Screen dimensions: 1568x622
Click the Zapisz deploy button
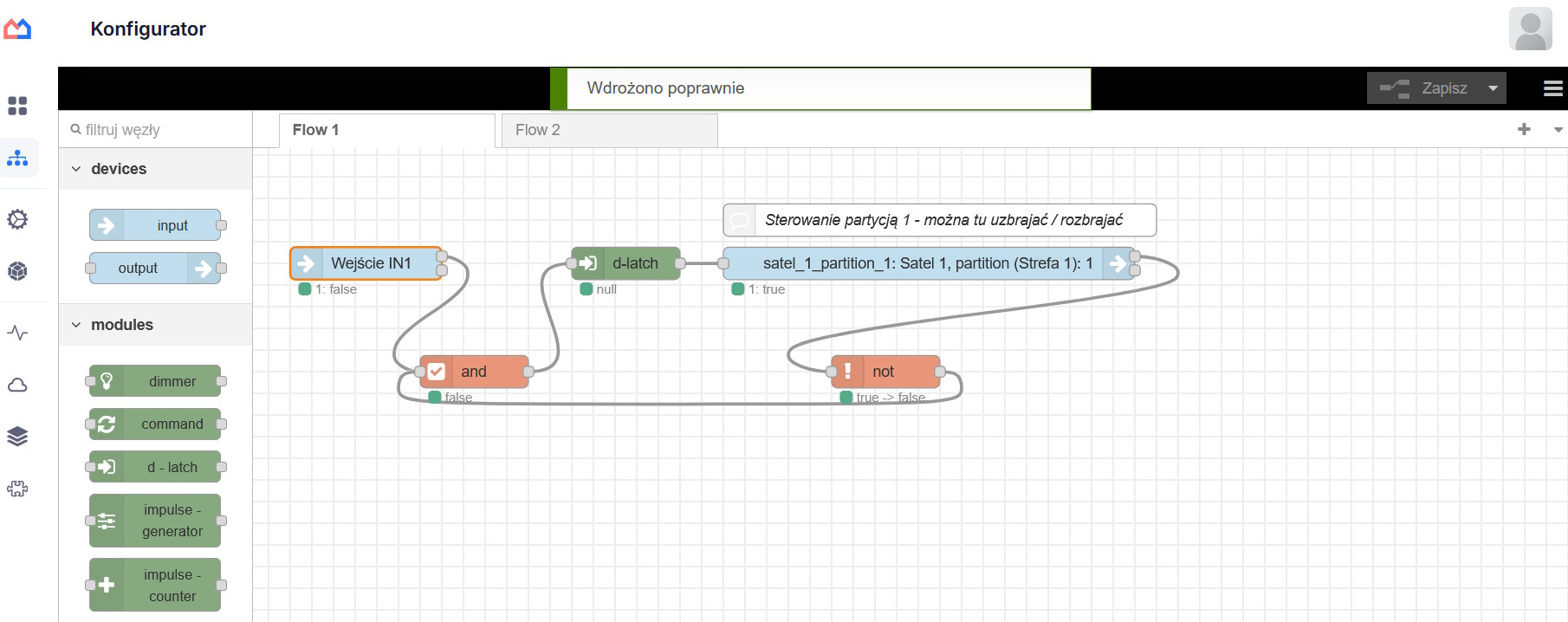[1423, 88]
